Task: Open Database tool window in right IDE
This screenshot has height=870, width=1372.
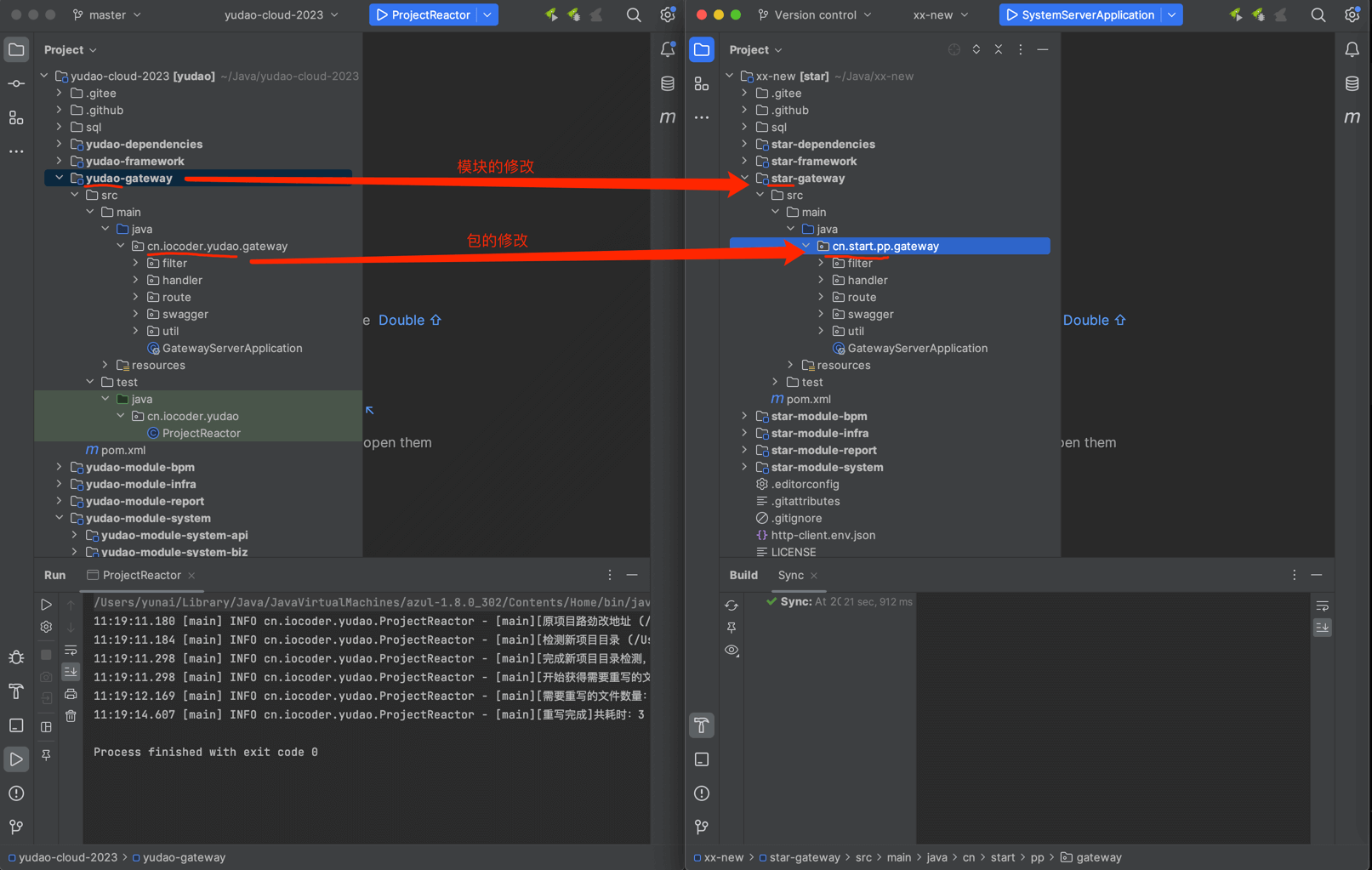Action: (1352, 83)
